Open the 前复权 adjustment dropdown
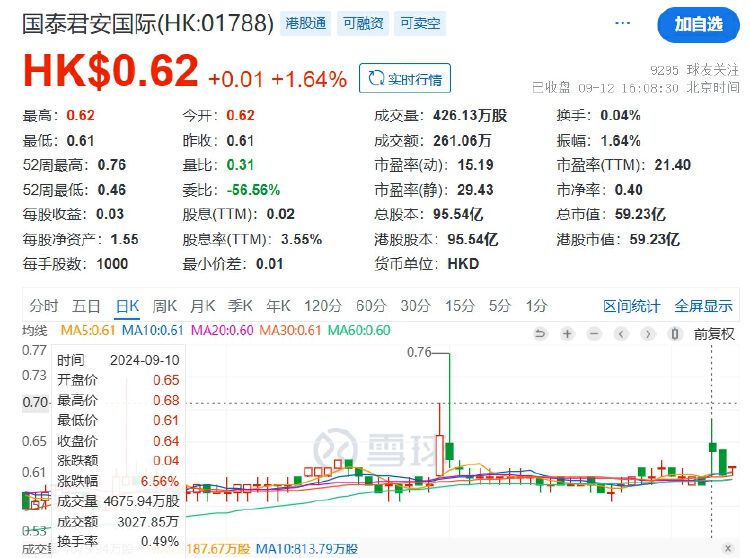The height and width of the screenshot is (558, 750). click(714, 333)
